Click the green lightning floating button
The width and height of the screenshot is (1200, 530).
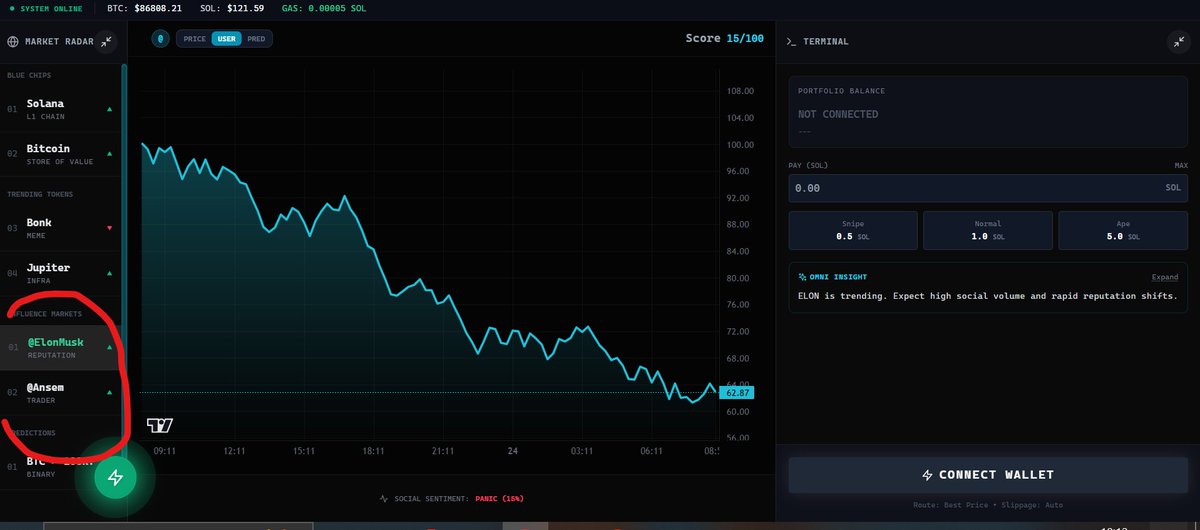coord(115,478)
